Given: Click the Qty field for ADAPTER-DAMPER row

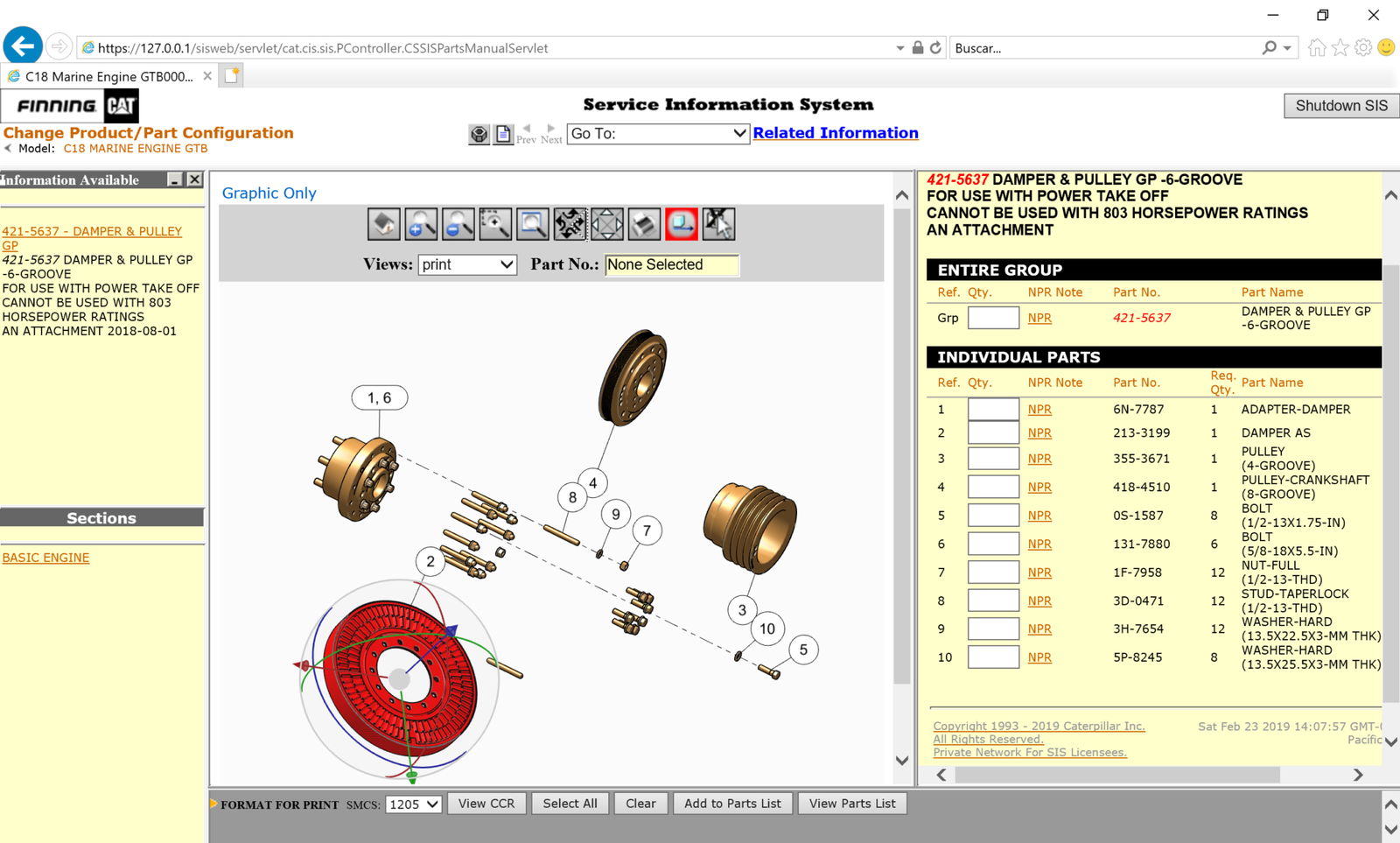Looking at the screenshot, I should click(x=993, y=409).
